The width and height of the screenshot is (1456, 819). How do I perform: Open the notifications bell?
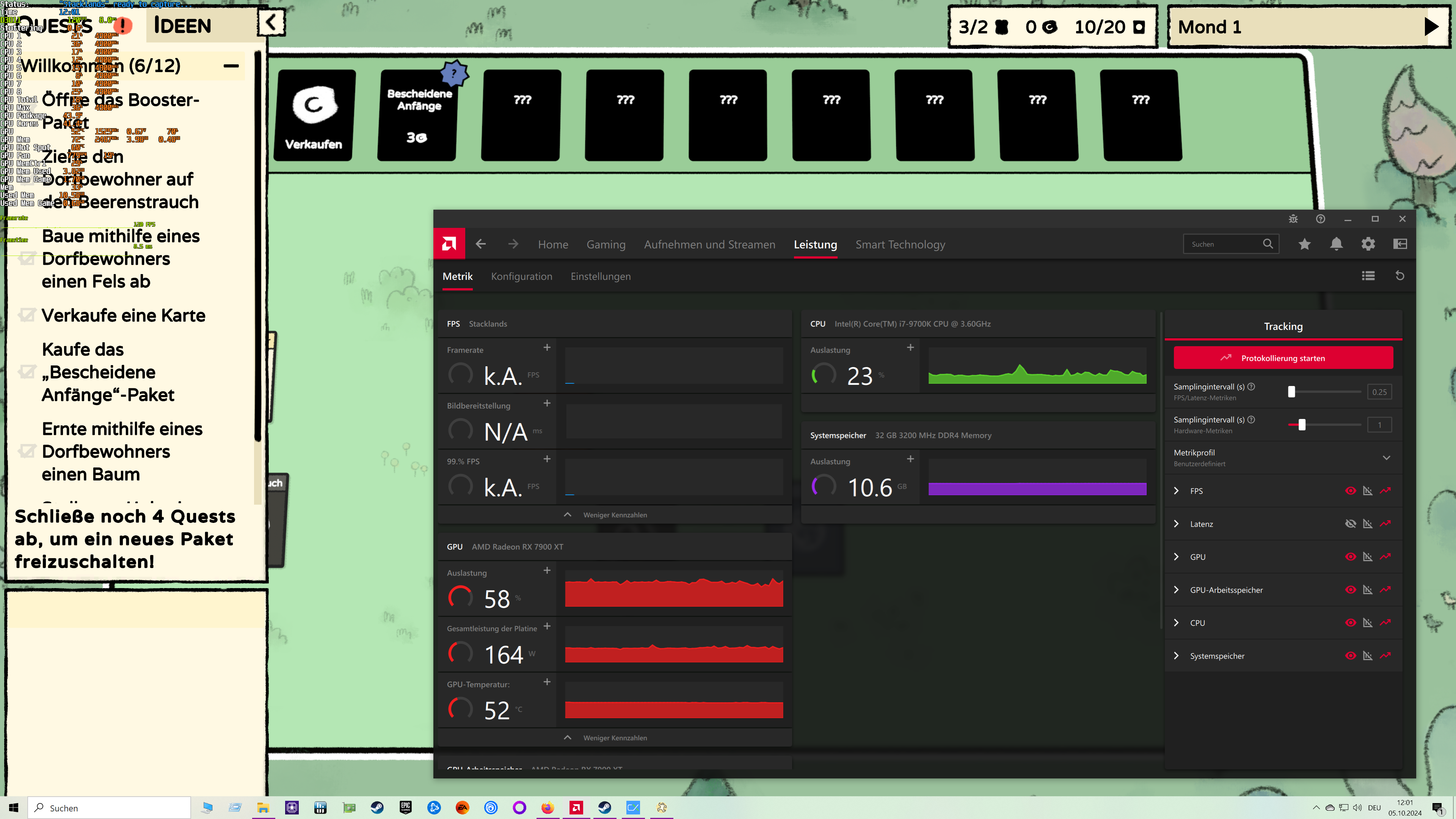tap(1336, 243)
